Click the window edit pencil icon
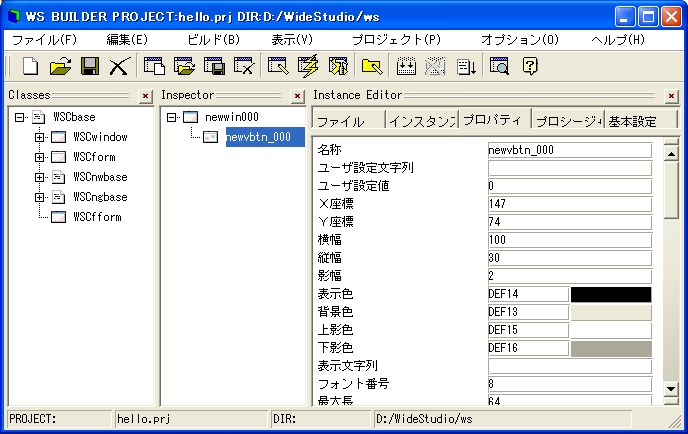Screen dimensions: 688x434 (278, 67)
